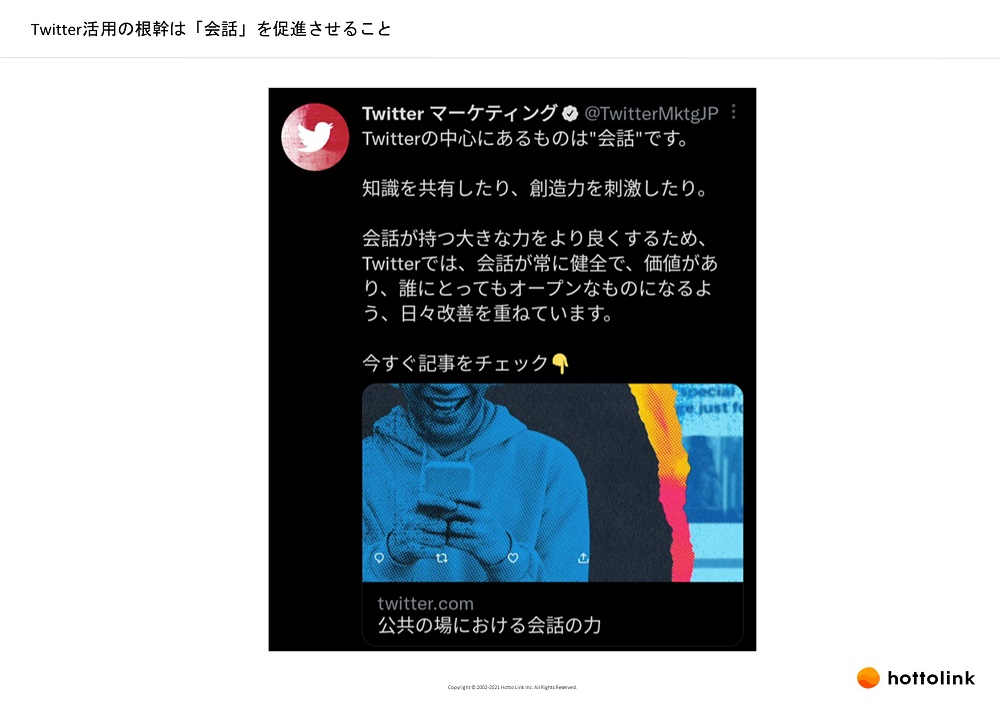The image size is (1000, 706).
Task: Click the hottolink wordmark text
Action: click(931, 678)
